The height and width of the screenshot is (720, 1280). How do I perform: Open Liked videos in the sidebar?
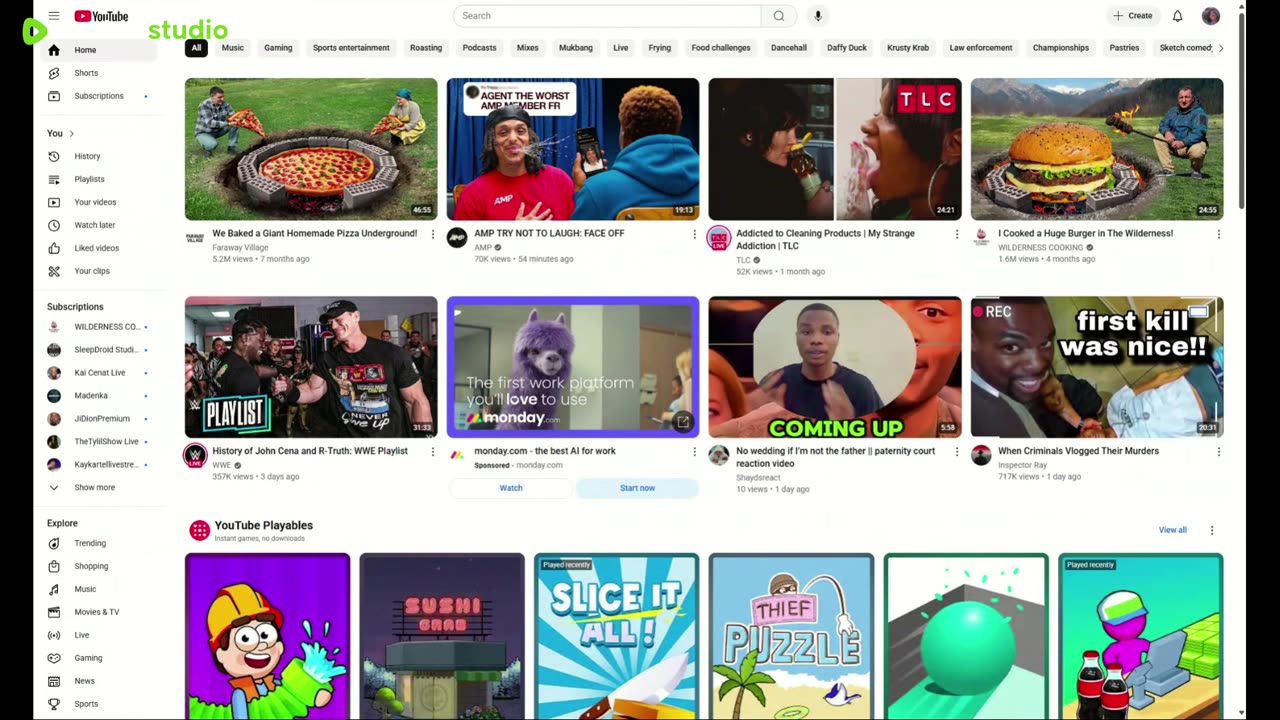pyautogui.click(x=100, y=248)
